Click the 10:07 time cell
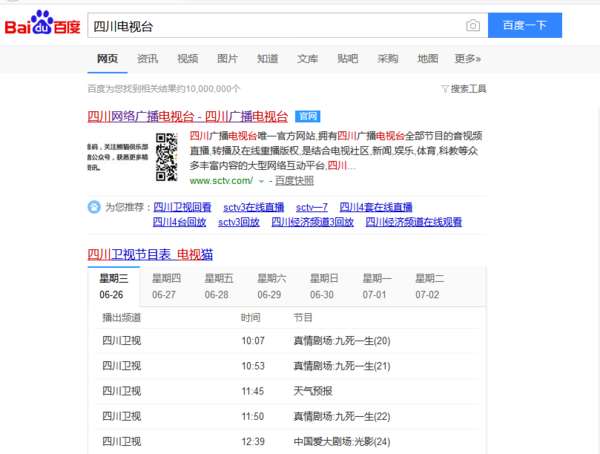 tap(253, 341)
